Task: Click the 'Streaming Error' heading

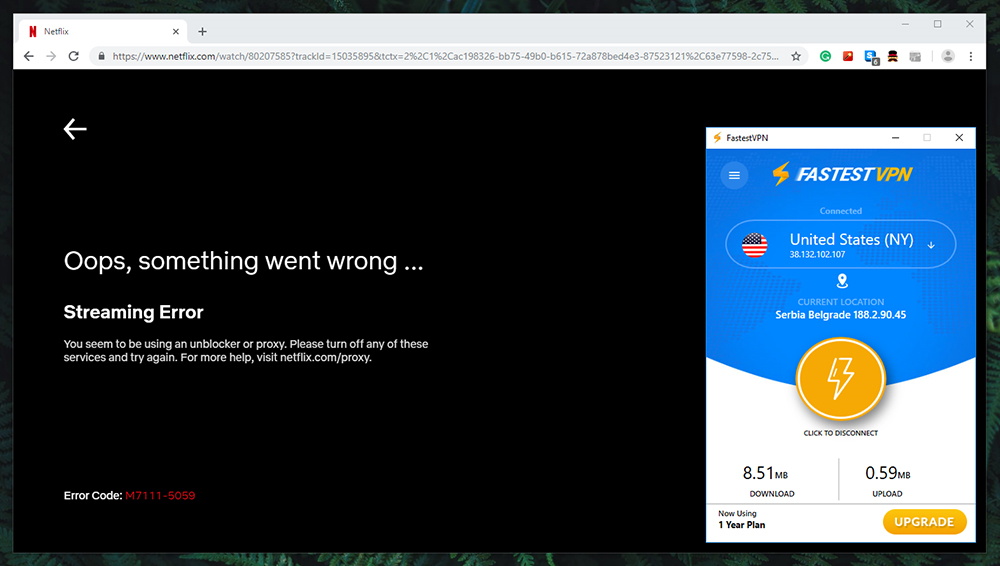Action: [x=133, y=312]
